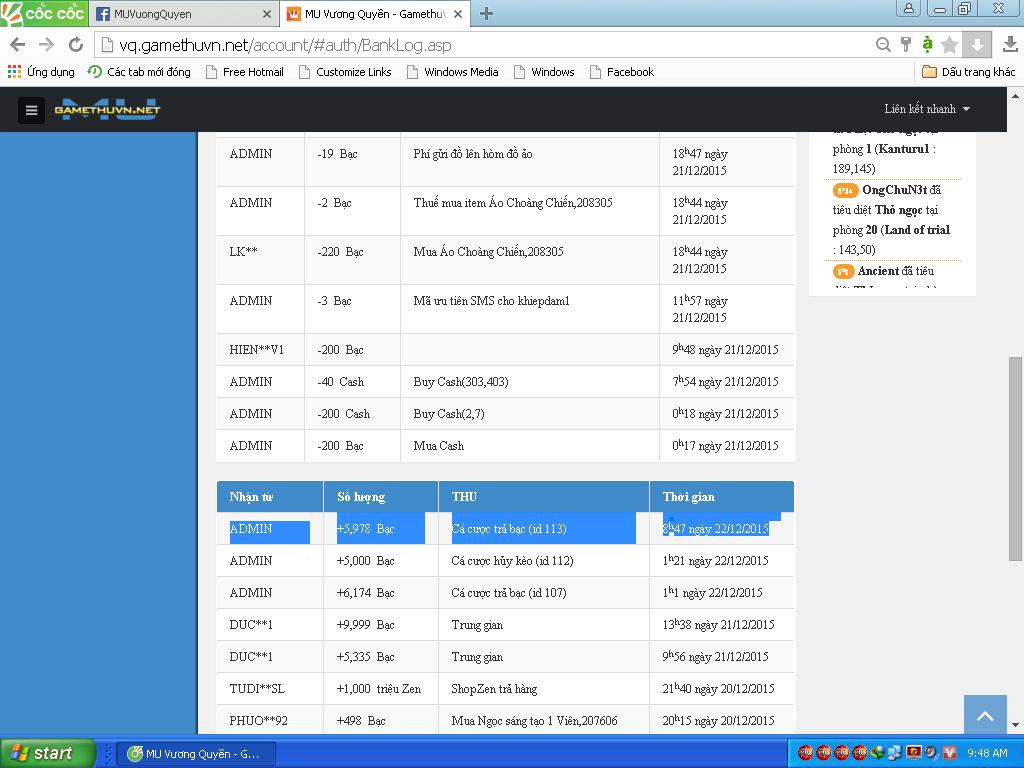Click the scroll-to-top arrow button
The height and width of the screenshot is (768, 1024).
pos(985,716)
